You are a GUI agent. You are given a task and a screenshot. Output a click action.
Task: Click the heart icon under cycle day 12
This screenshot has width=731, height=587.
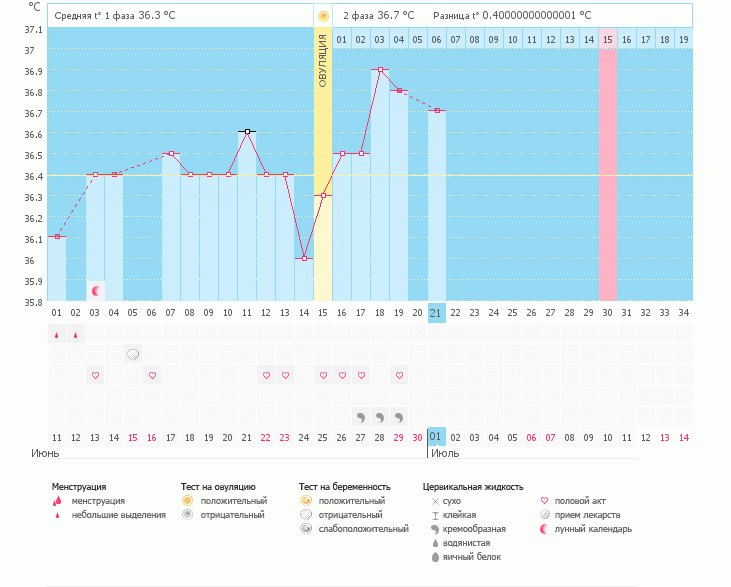[x=266, y=376]
